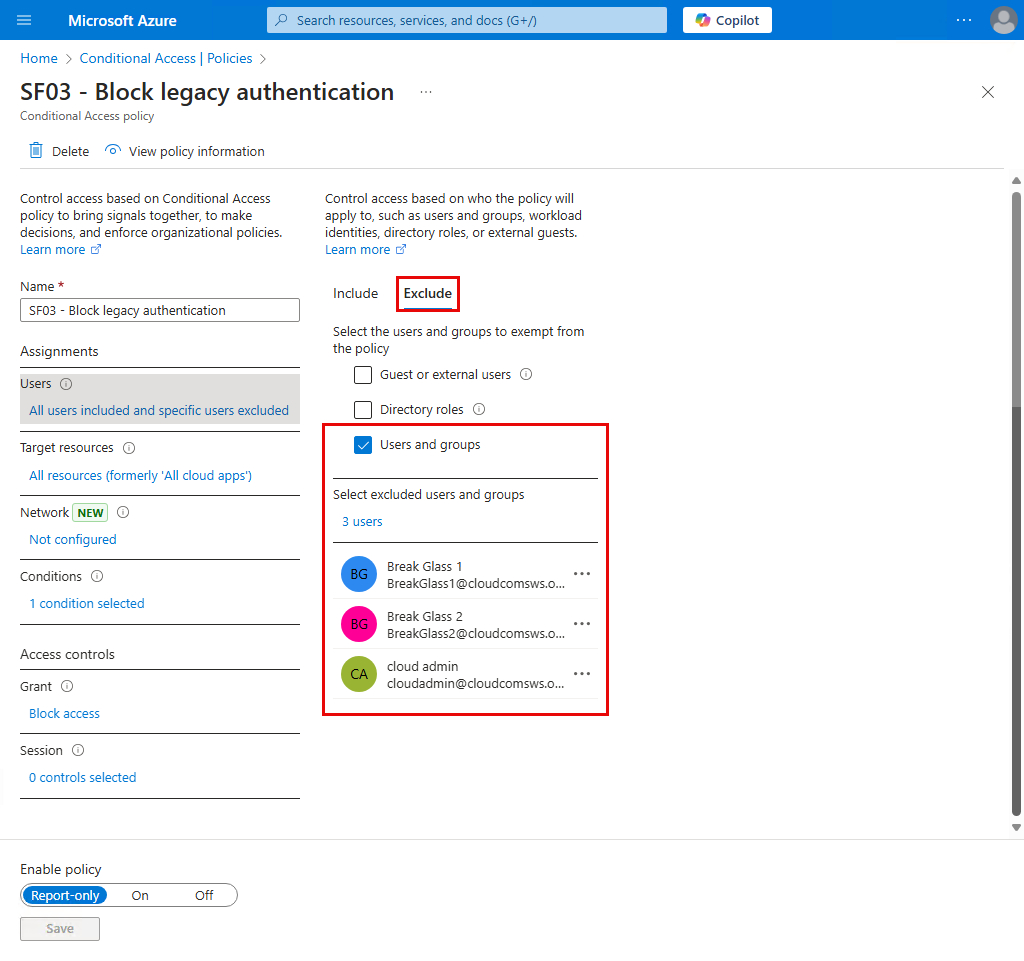Open info icon next to Target resources

(129, 448)
